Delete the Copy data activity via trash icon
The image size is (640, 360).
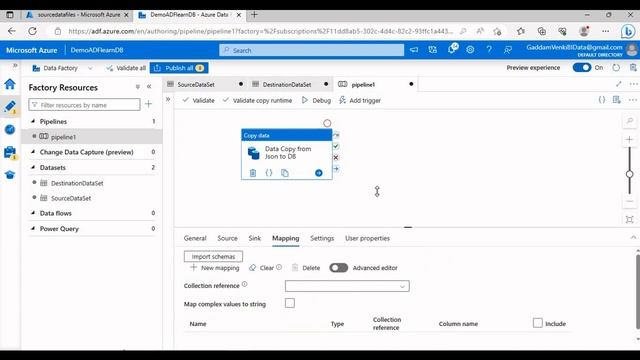pos(253,173)
